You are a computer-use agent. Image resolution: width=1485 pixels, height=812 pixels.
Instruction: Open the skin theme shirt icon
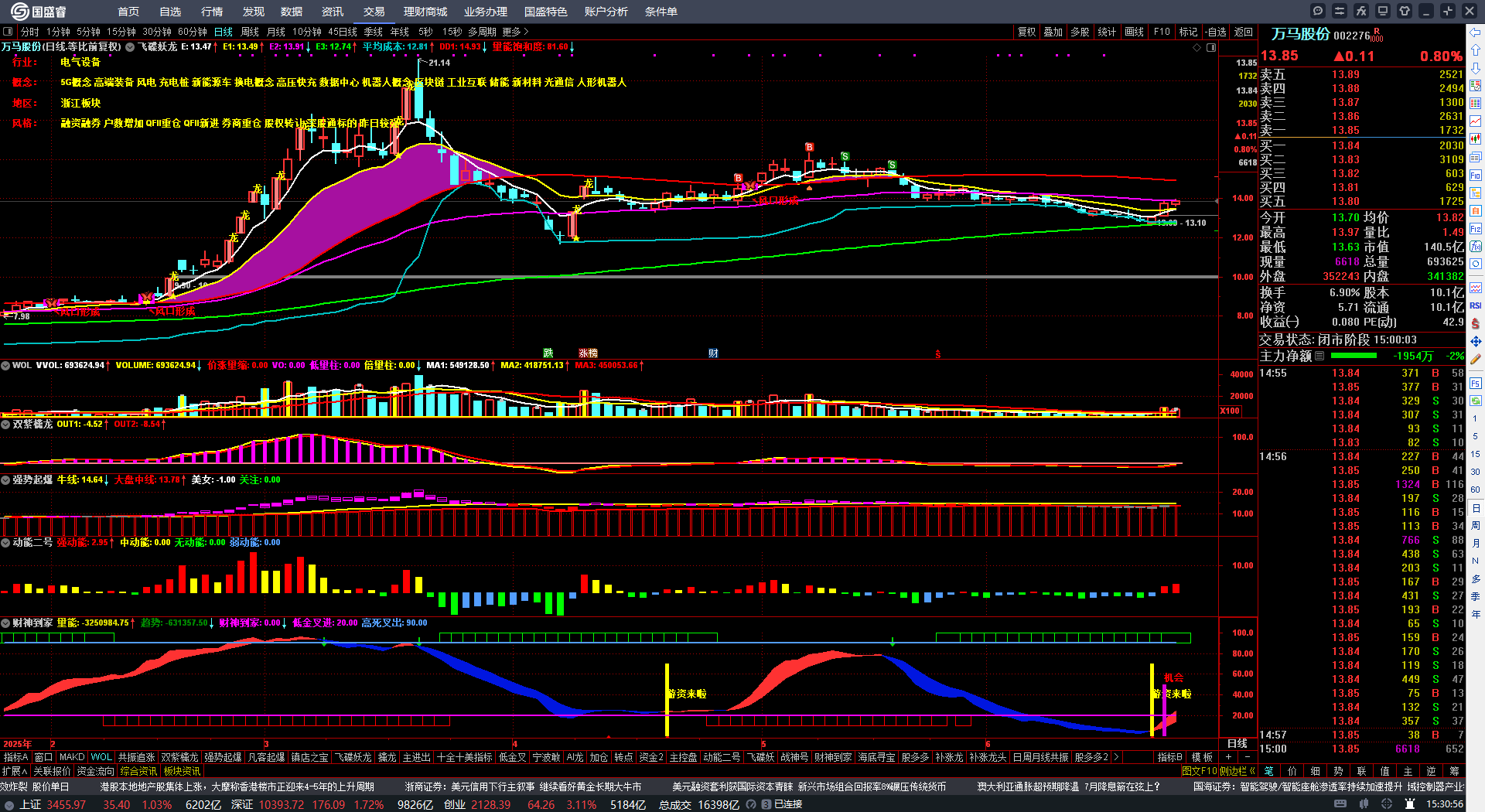coord(1405,11)
